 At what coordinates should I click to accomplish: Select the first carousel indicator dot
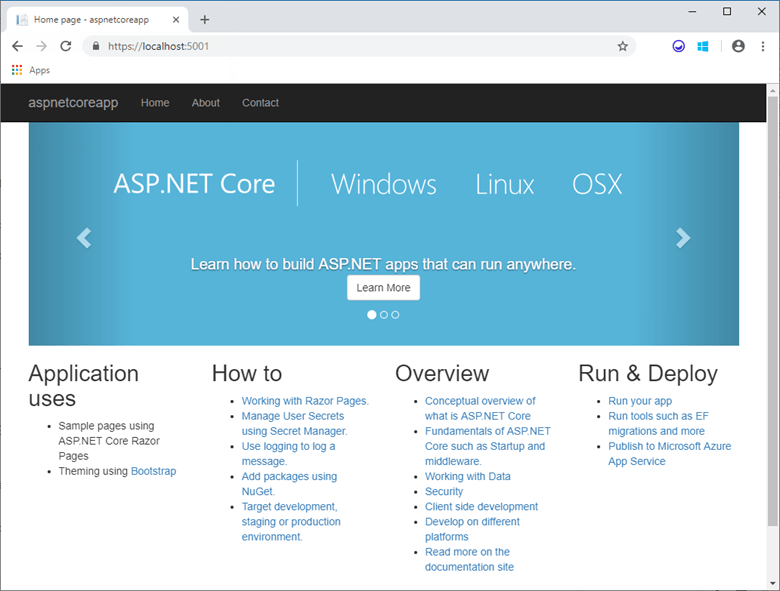click(x=372, y=314)
